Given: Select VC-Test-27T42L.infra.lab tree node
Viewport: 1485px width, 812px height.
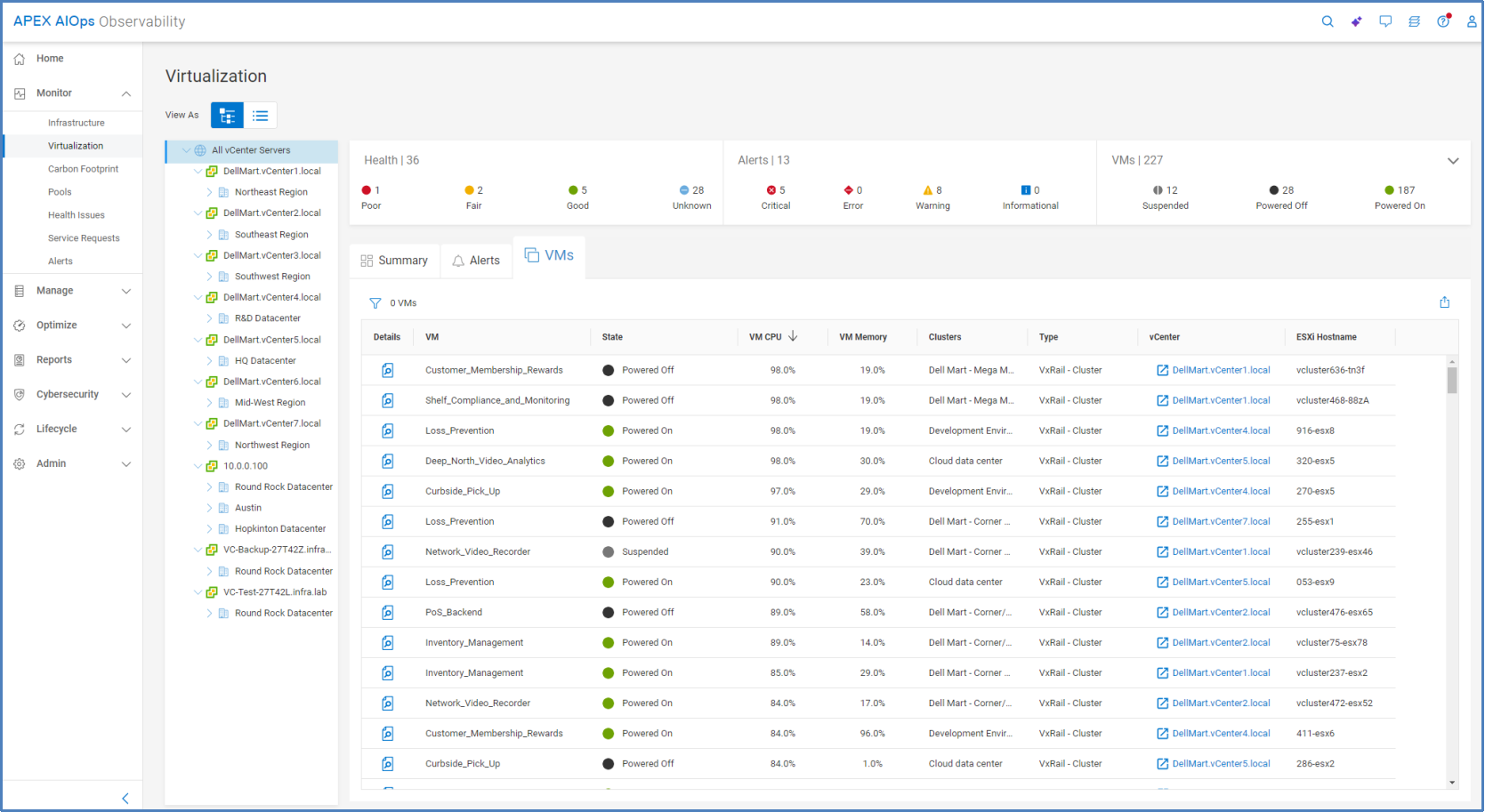Looking at the screenshot, I should (275, 592).
